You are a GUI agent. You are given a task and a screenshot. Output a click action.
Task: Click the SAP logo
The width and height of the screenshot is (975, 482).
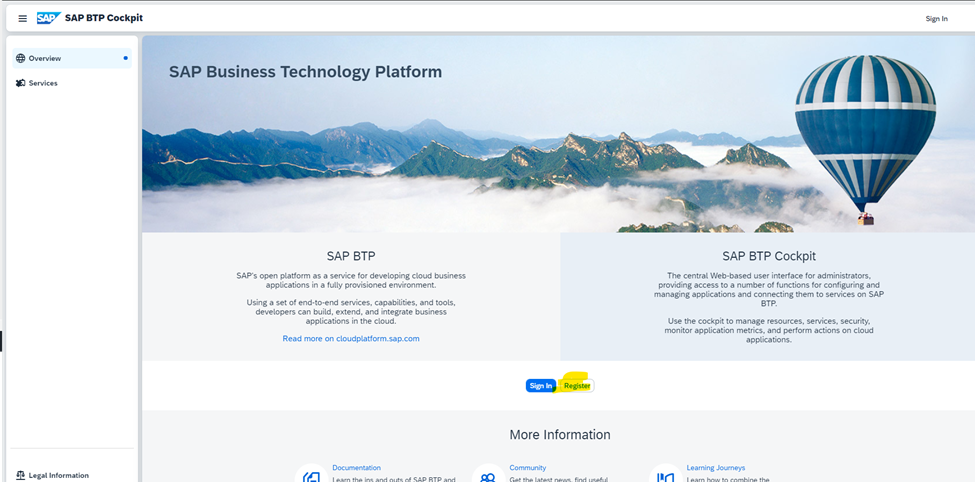pyautogui.click(x=49, y=18)
